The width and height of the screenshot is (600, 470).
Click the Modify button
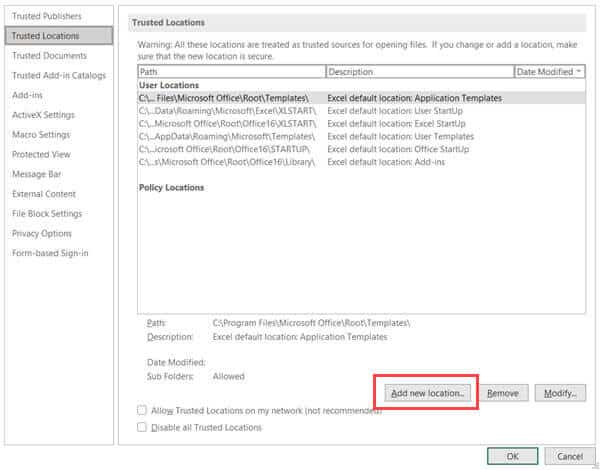(559, 393)
